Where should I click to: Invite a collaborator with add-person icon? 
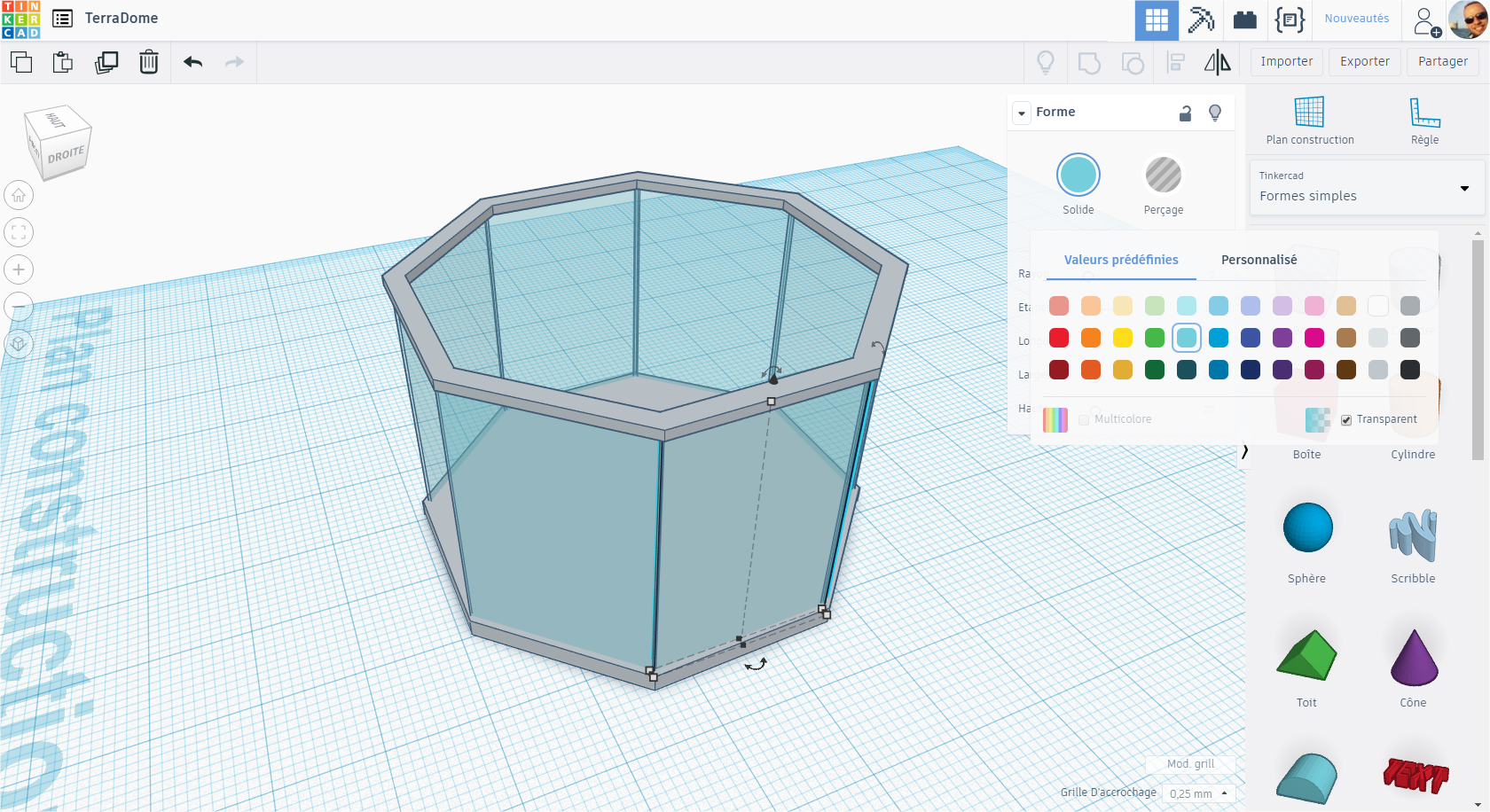(1426, 20)
